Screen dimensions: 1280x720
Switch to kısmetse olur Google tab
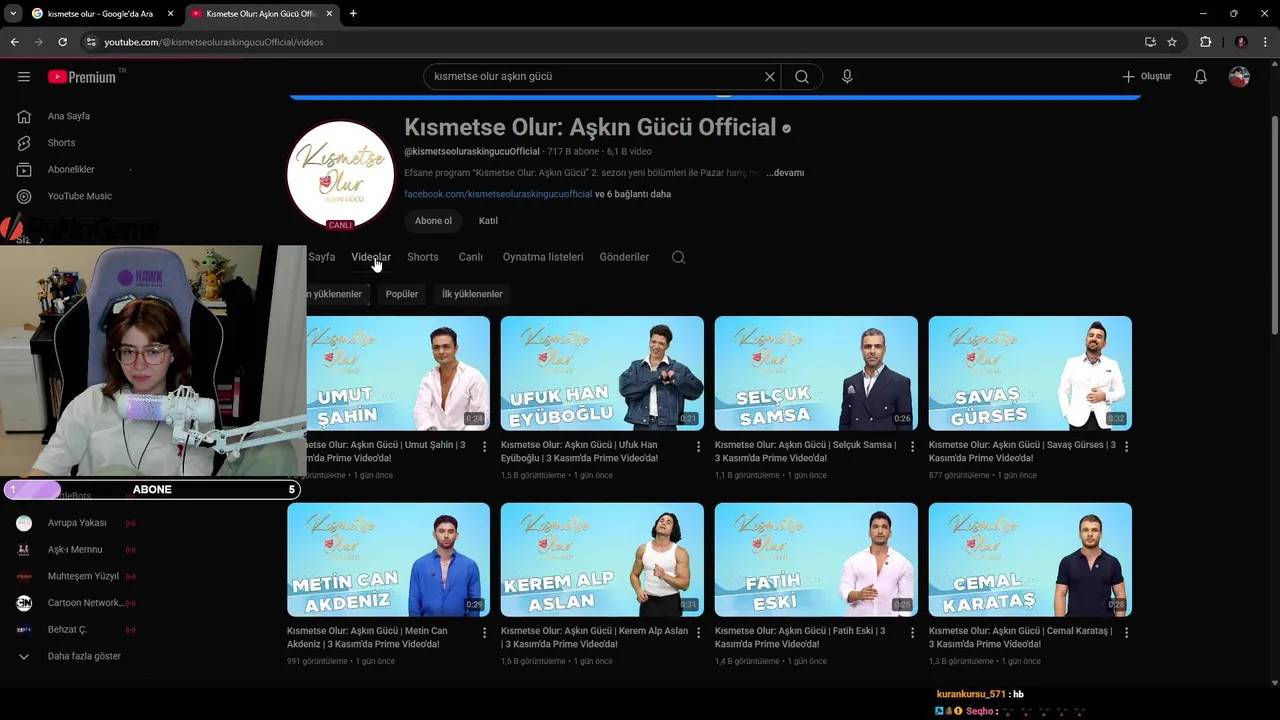tap(103, 14)
